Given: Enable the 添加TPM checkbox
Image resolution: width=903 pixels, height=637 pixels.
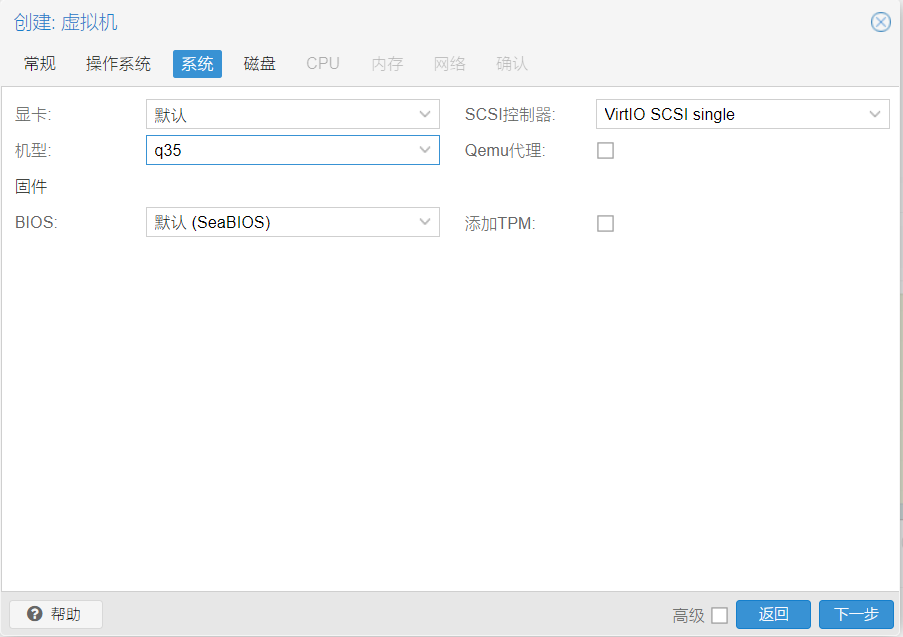Looking at the screenshot, I should coord(605,223).
